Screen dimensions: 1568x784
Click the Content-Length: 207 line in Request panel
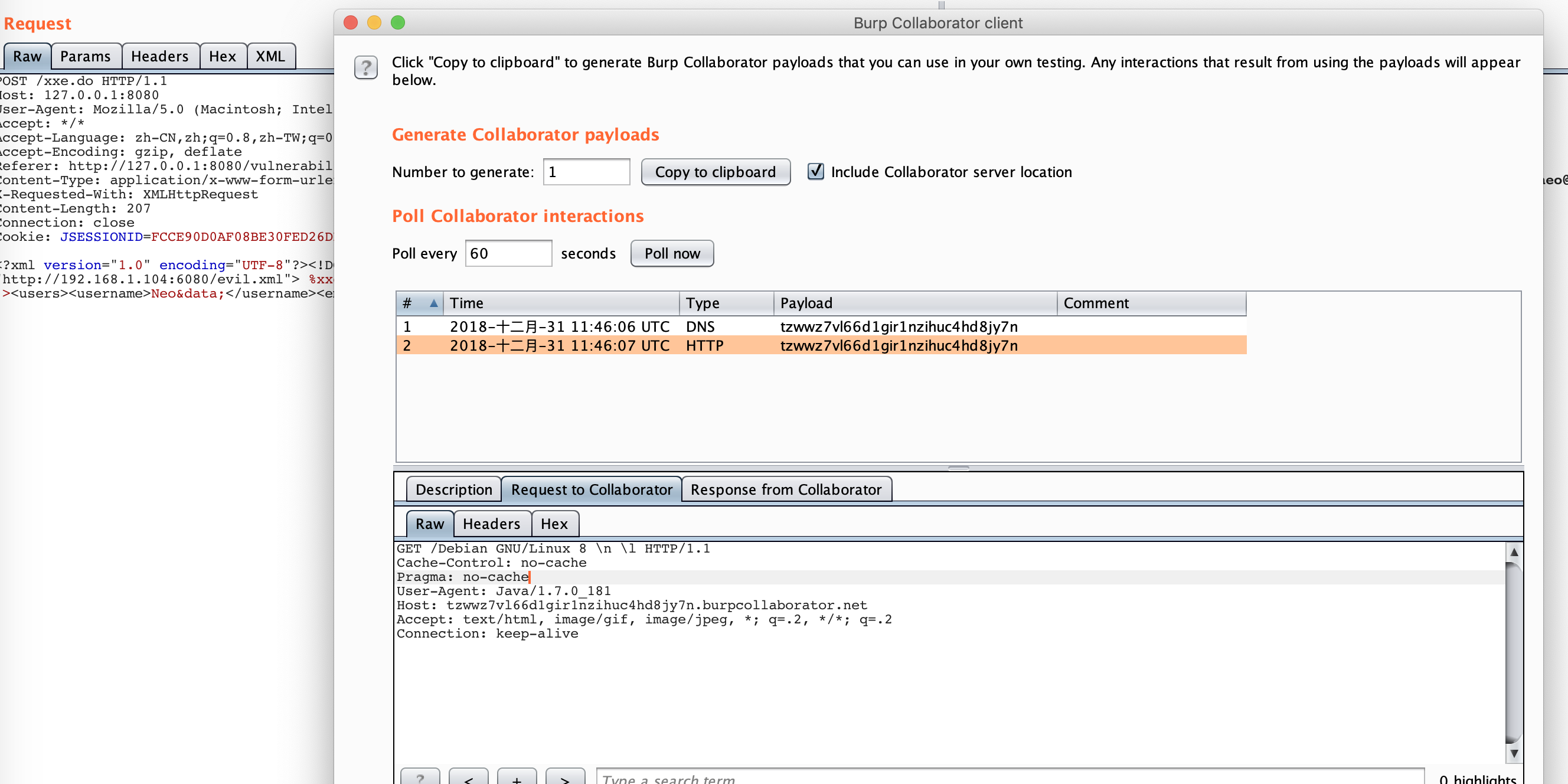click(x=76, y=208)
